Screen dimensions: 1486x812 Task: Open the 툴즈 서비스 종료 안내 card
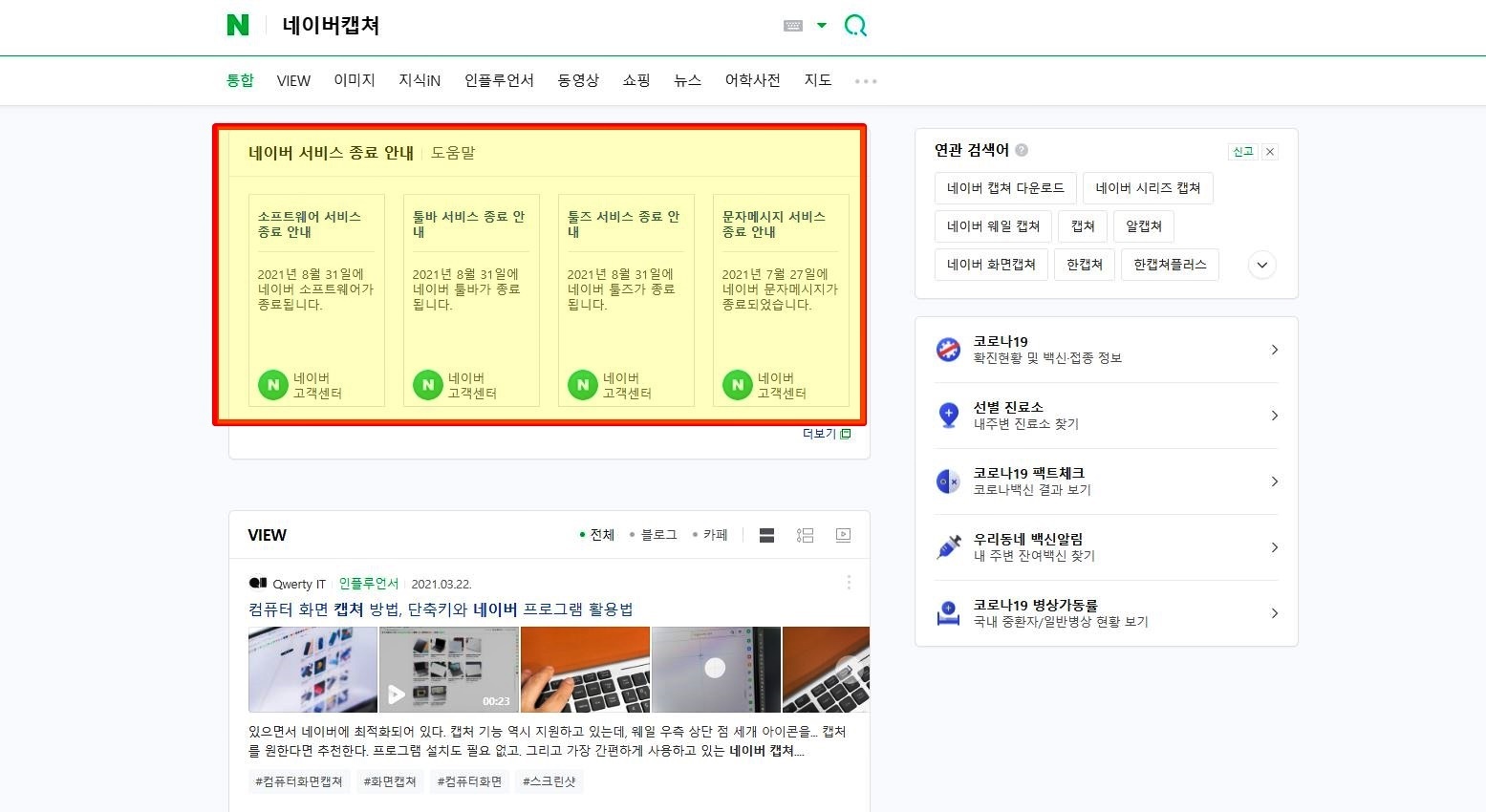626,300
